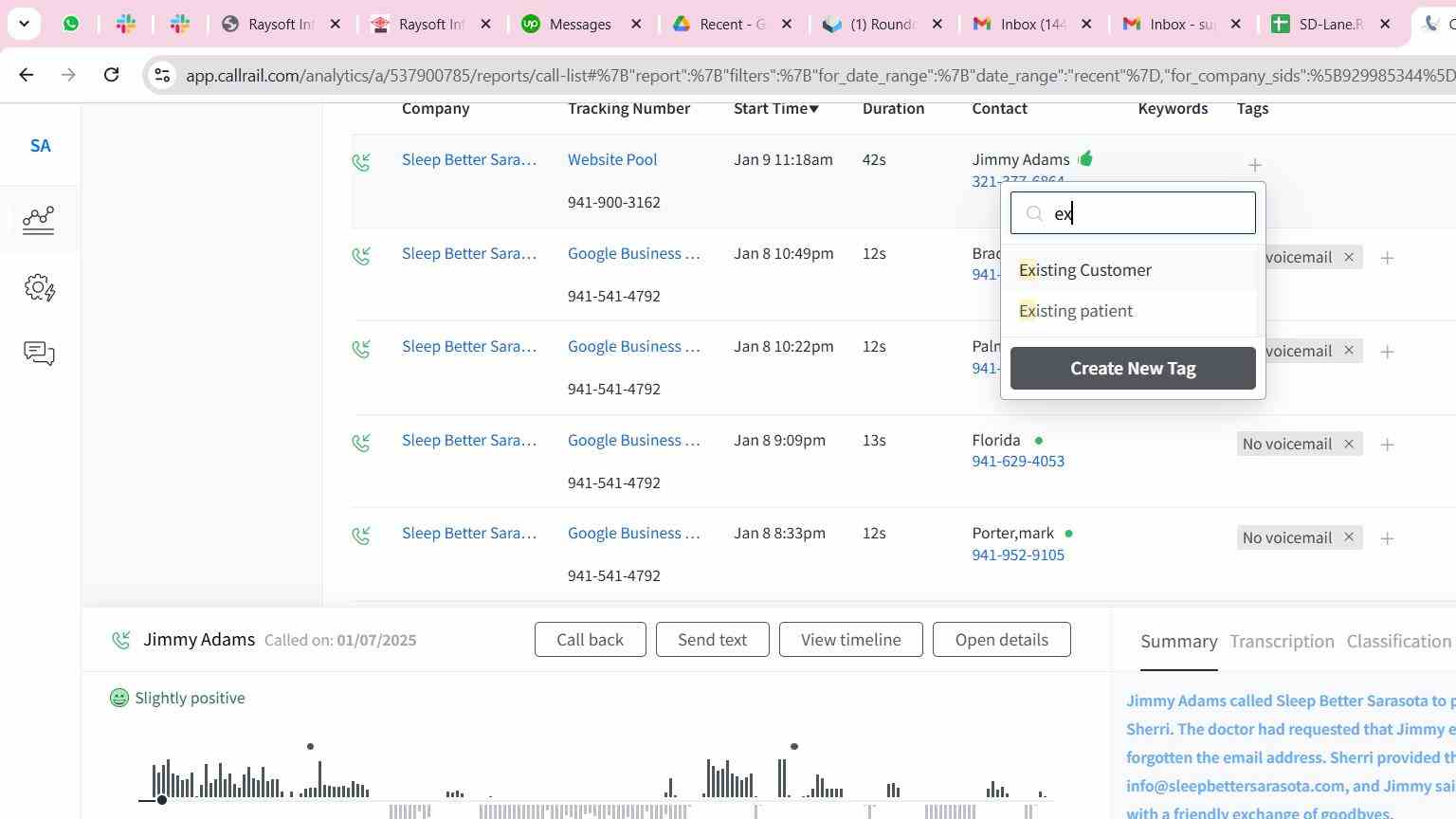Remove No voicemail tag on Porter,mark call
Viewport: 1456px width, 819px height.
1349,537
